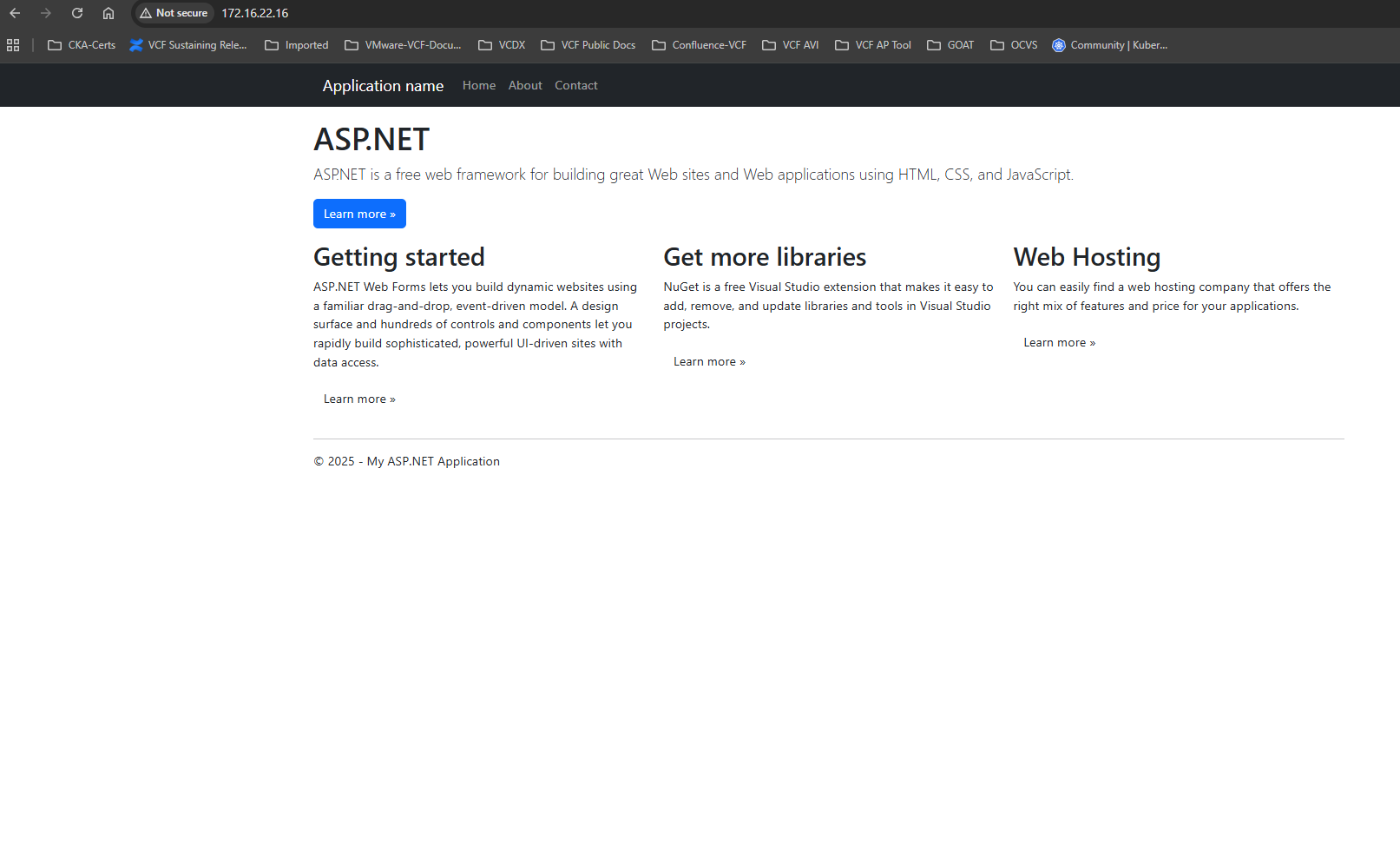Click Home in the navigation bar
This screenshot has width=1400, height=851.
point(479,85)
